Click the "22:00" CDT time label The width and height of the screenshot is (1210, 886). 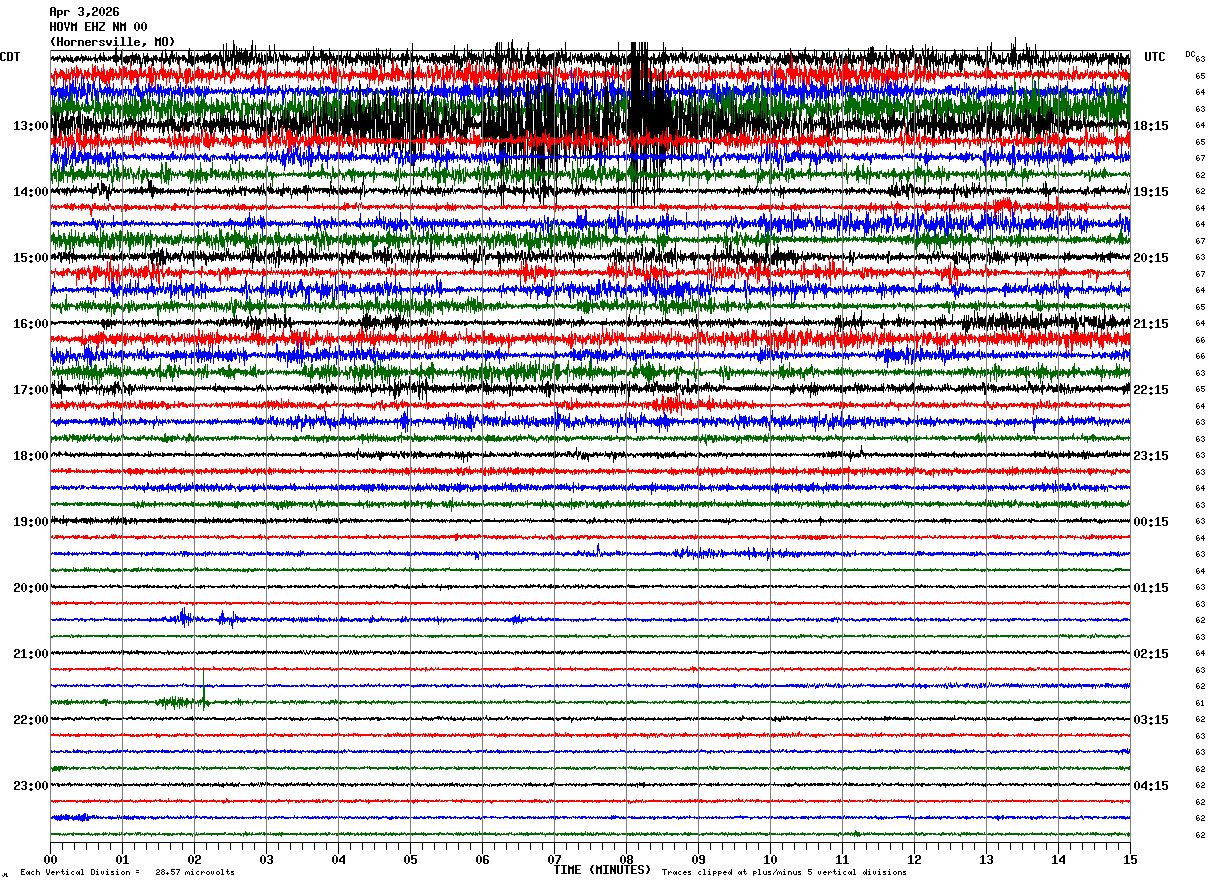pyautogui.click(x=31, y=720)
